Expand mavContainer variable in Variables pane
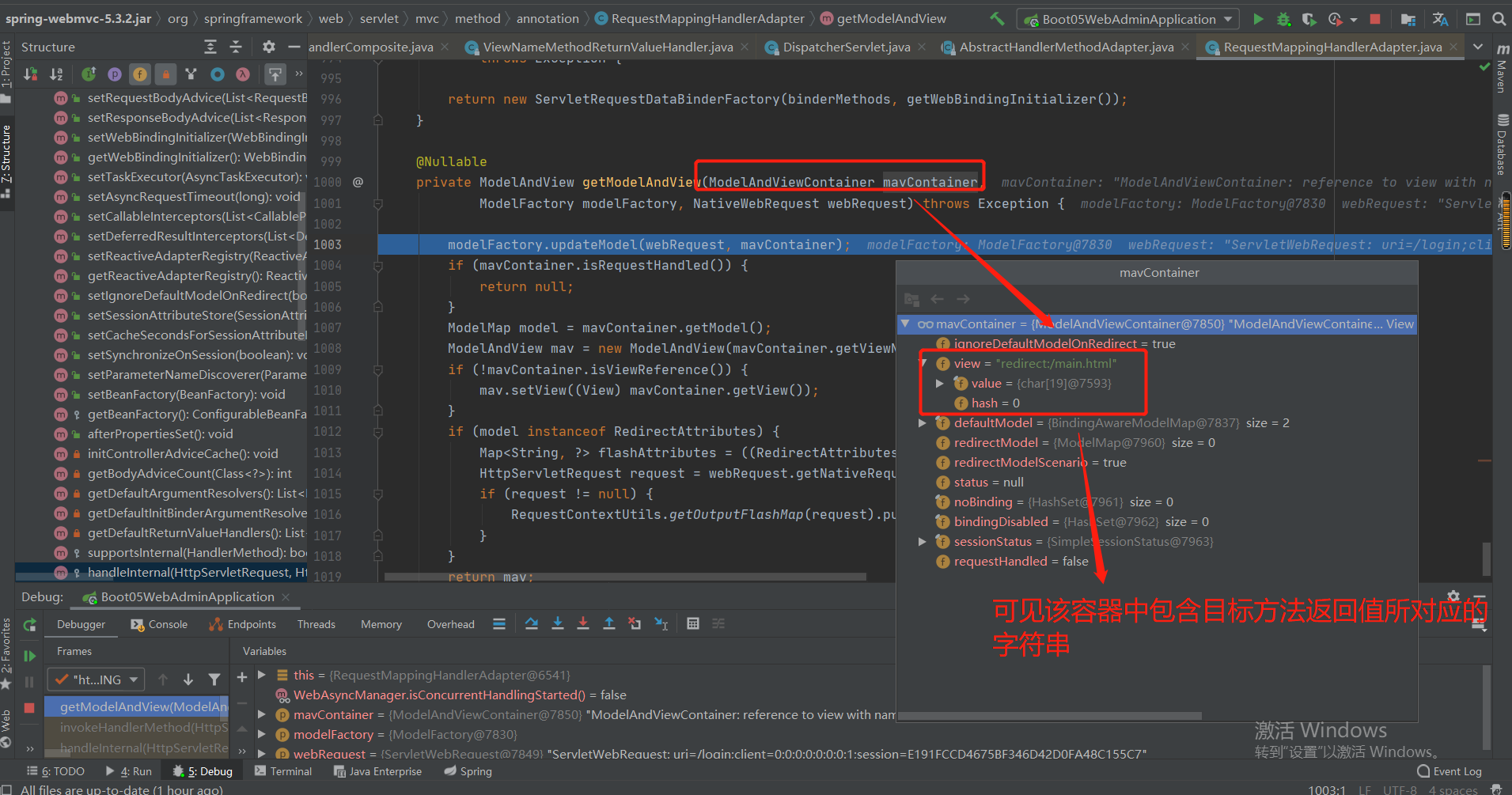The image size is (1512, 795). (x=262, y=714)
